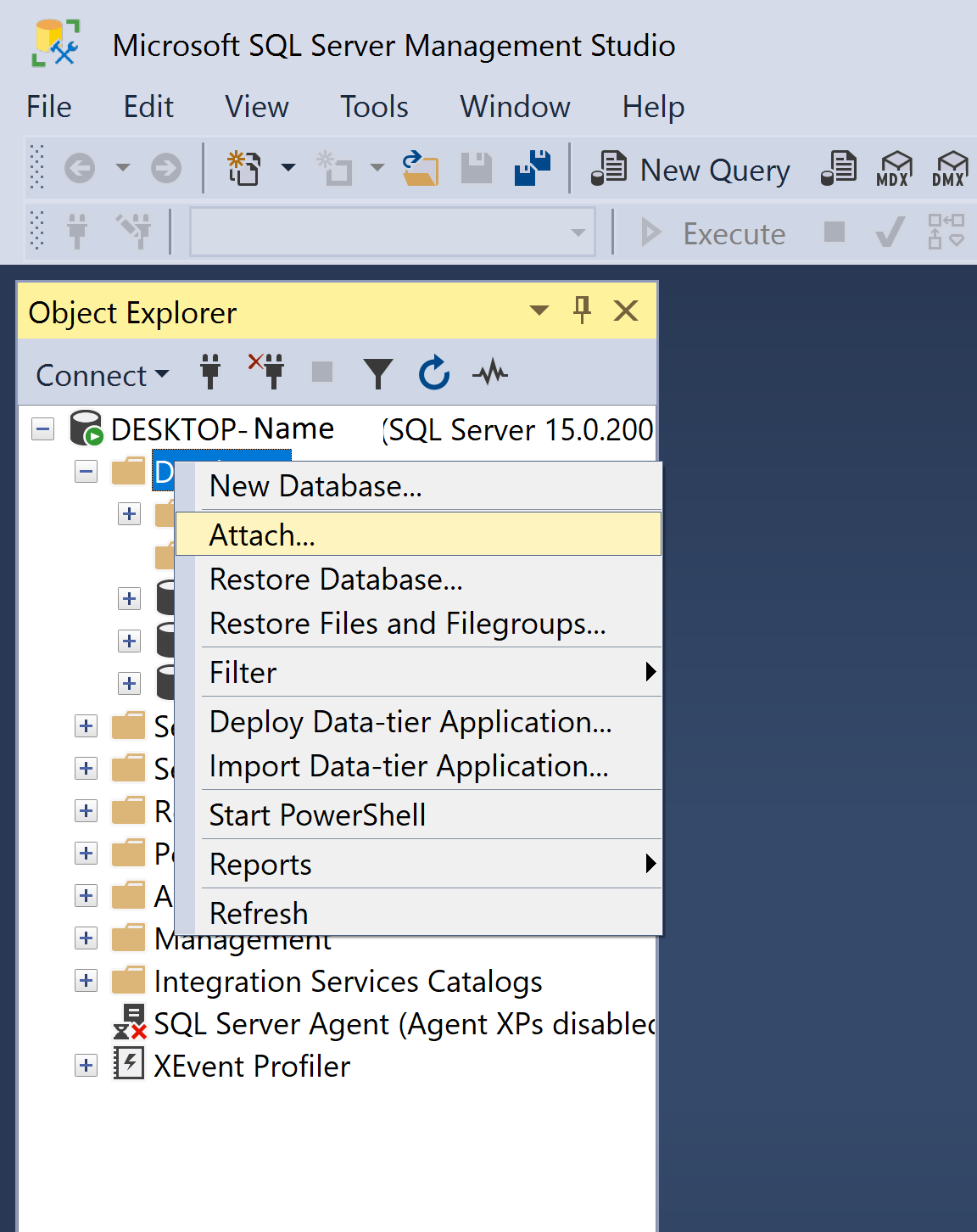Click the New Query button
Viewport: 977px width, 1232px height.
pos(691,169)
